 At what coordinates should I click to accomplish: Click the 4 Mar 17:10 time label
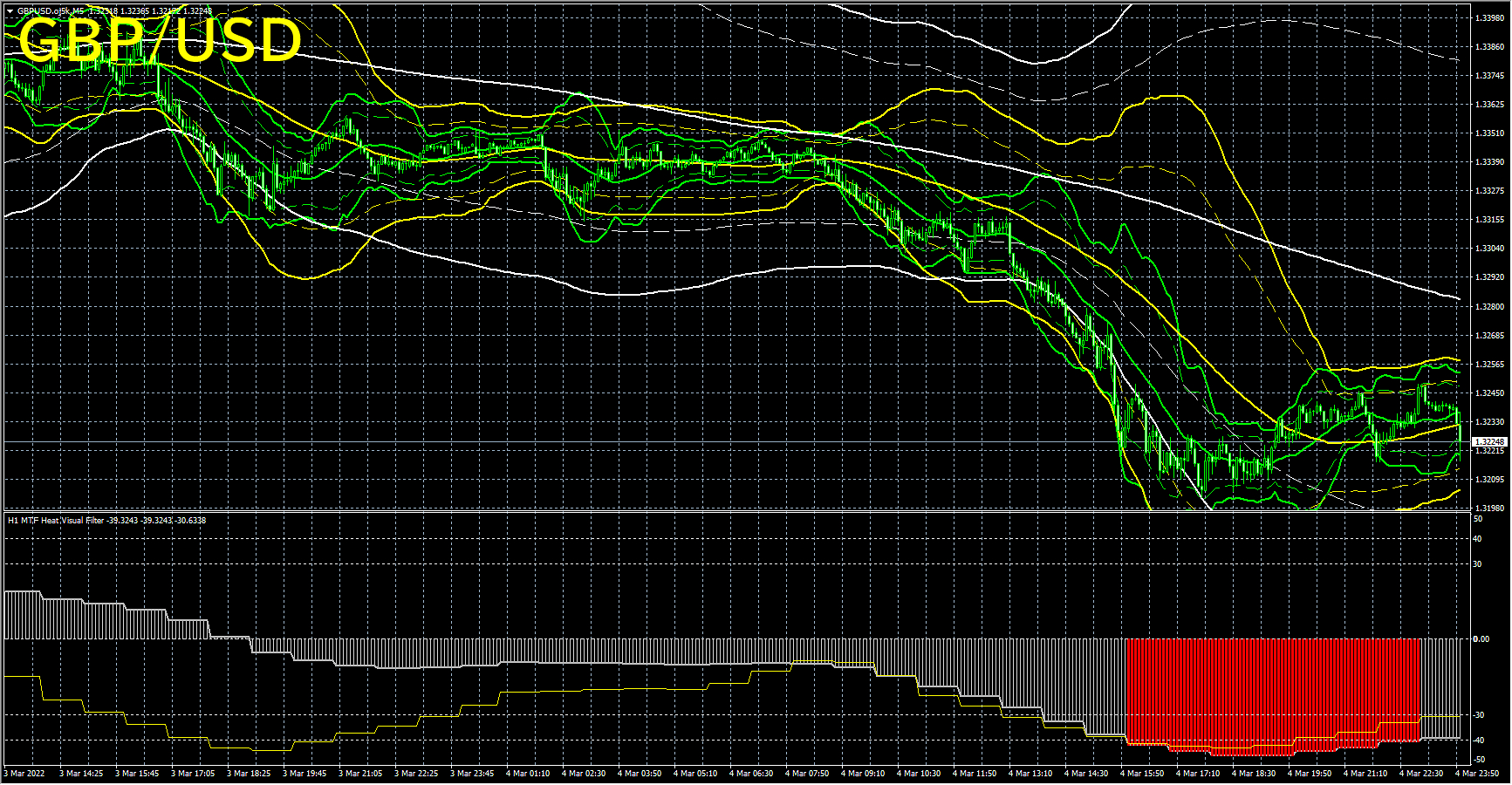coord(1198,774)
